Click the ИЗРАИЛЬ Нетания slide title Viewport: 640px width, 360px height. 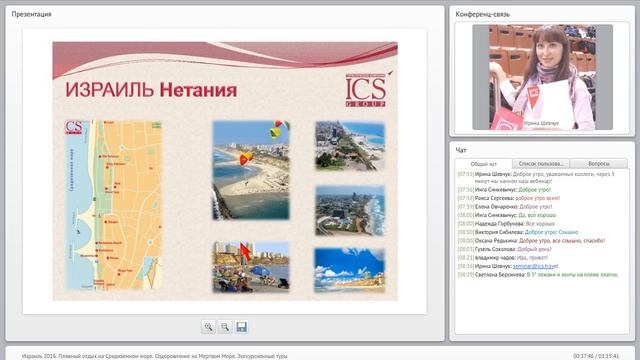(151, 90)
